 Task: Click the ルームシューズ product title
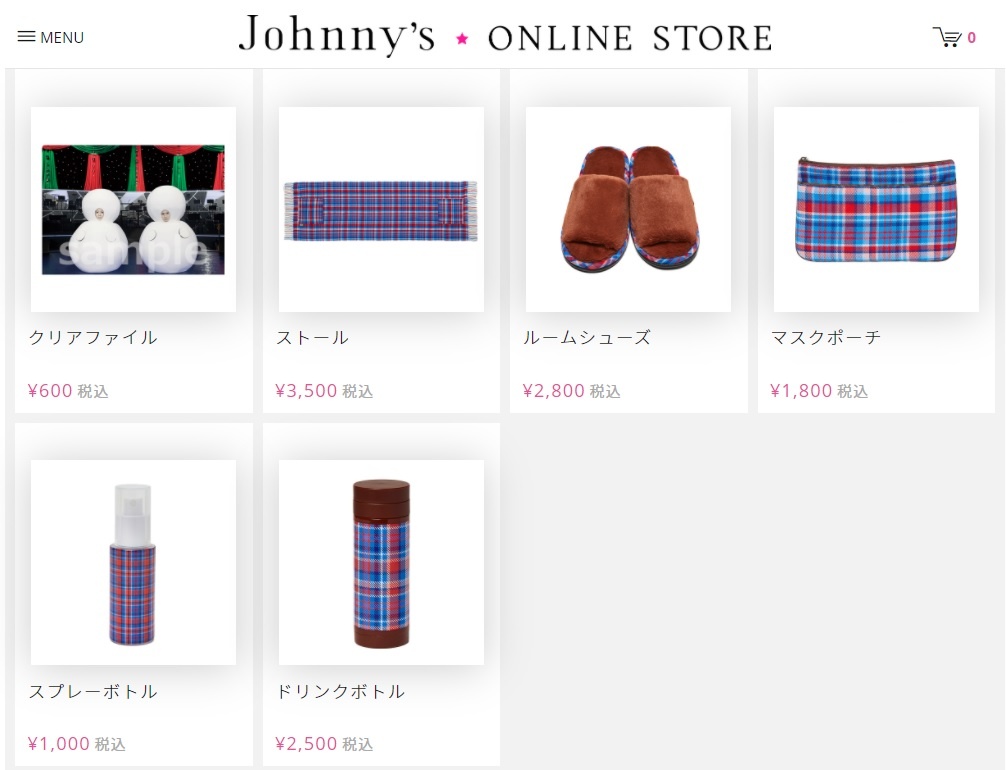(x=587, y=338)
